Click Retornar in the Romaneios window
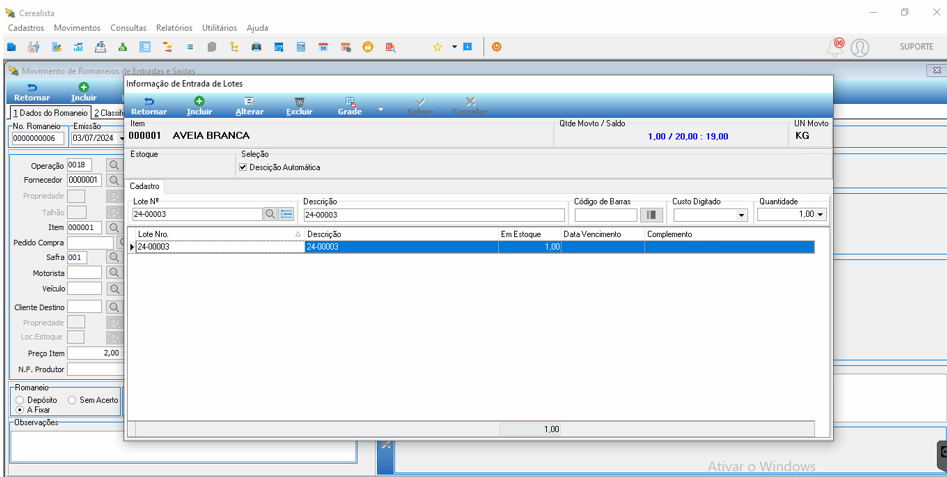 pos(32,92)
